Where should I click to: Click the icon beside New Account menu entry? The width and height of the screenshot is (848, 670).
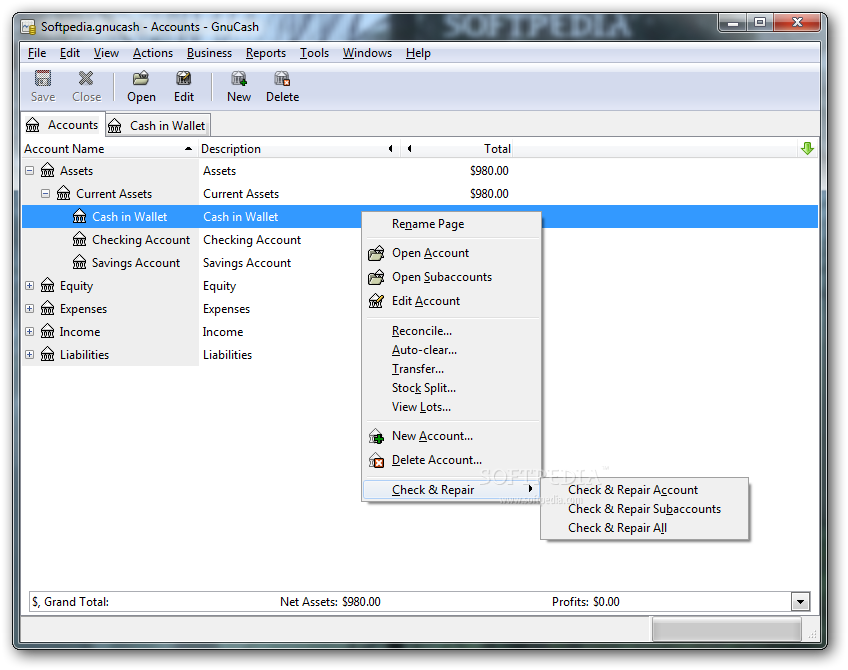pyautogui.click(x=376, y=436)
